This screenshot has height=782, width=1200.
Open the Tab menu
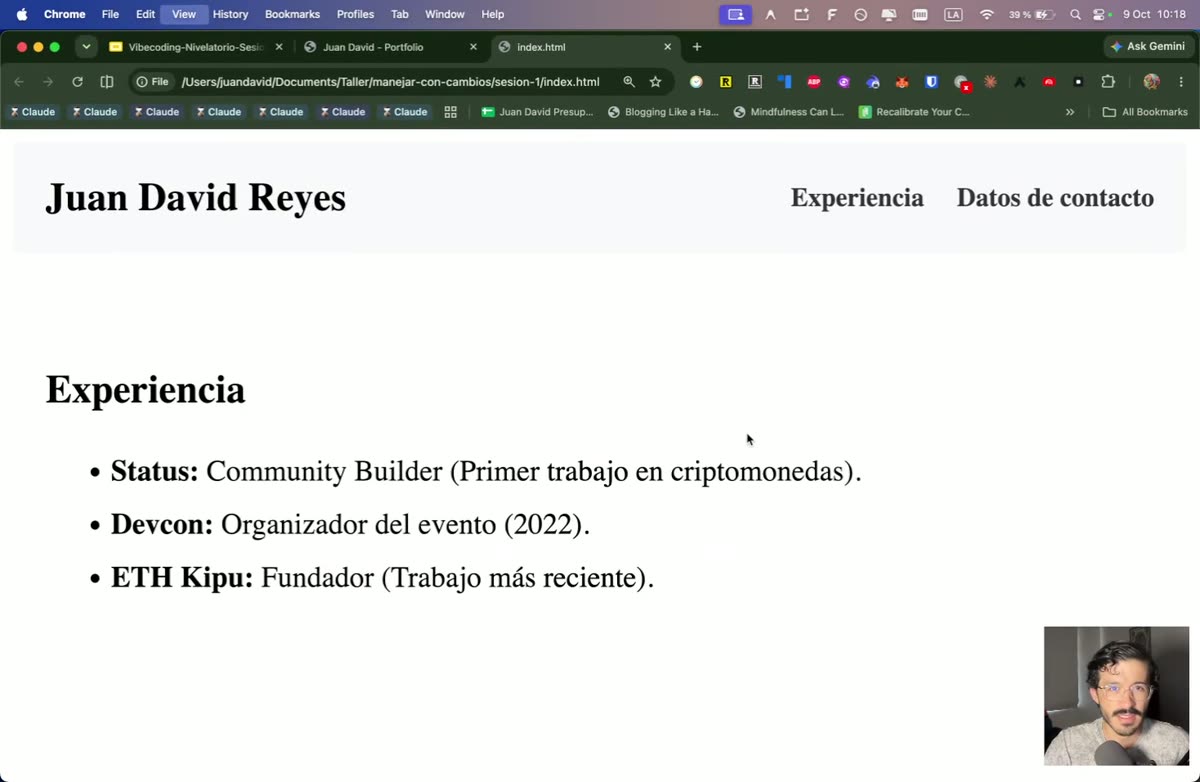coord(400,14)
